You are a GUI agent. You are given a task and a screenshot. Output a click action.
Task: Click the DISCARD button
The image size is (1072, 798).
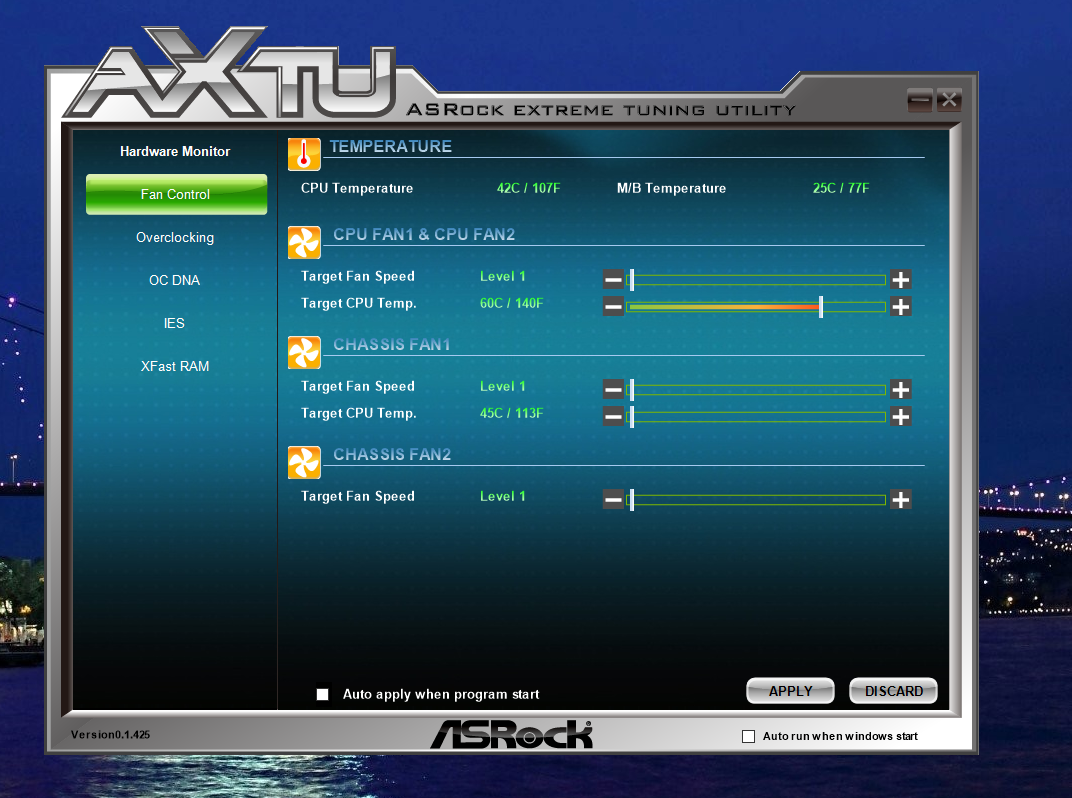pos(894,691)
